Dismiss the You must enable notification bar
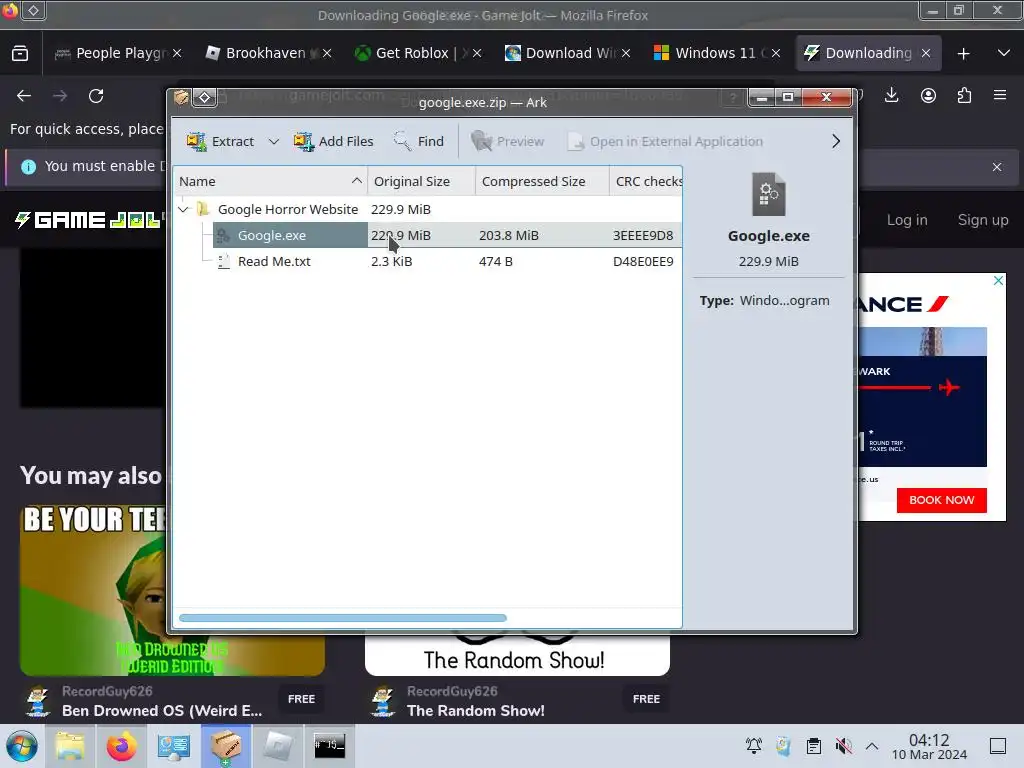The image size is (1024, 768). [997, 167]
